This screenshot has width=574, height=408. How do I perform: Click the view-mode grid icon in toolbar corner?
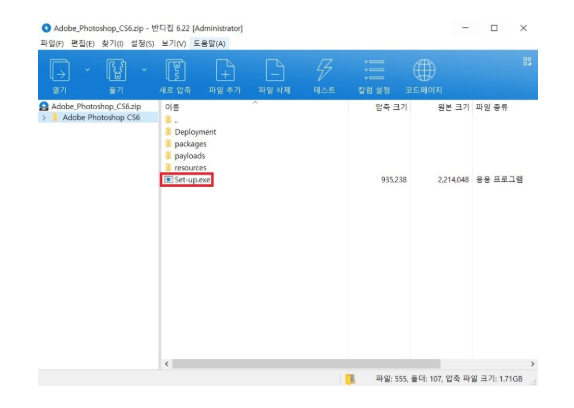point(527,61)
